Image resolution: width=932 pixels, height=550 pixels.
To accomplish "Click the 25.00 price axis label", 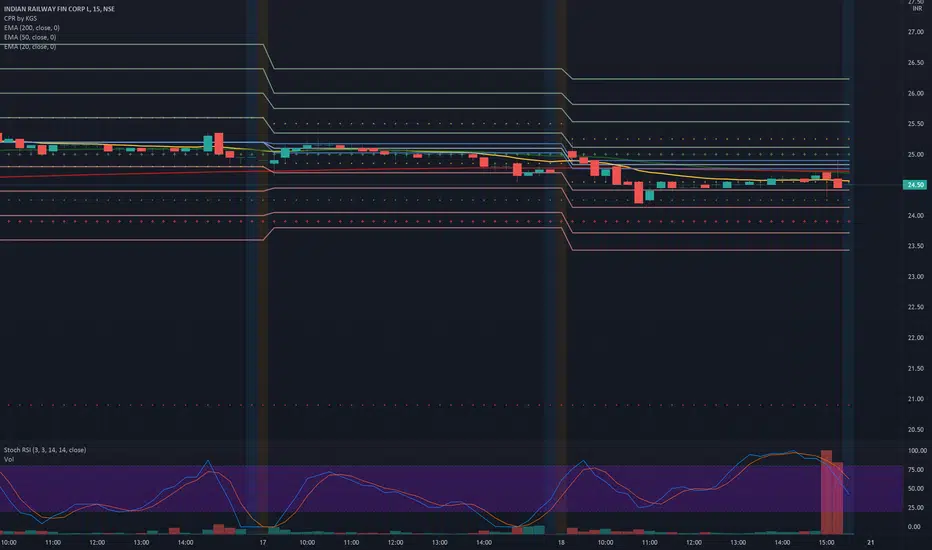I will click(915, 155).
